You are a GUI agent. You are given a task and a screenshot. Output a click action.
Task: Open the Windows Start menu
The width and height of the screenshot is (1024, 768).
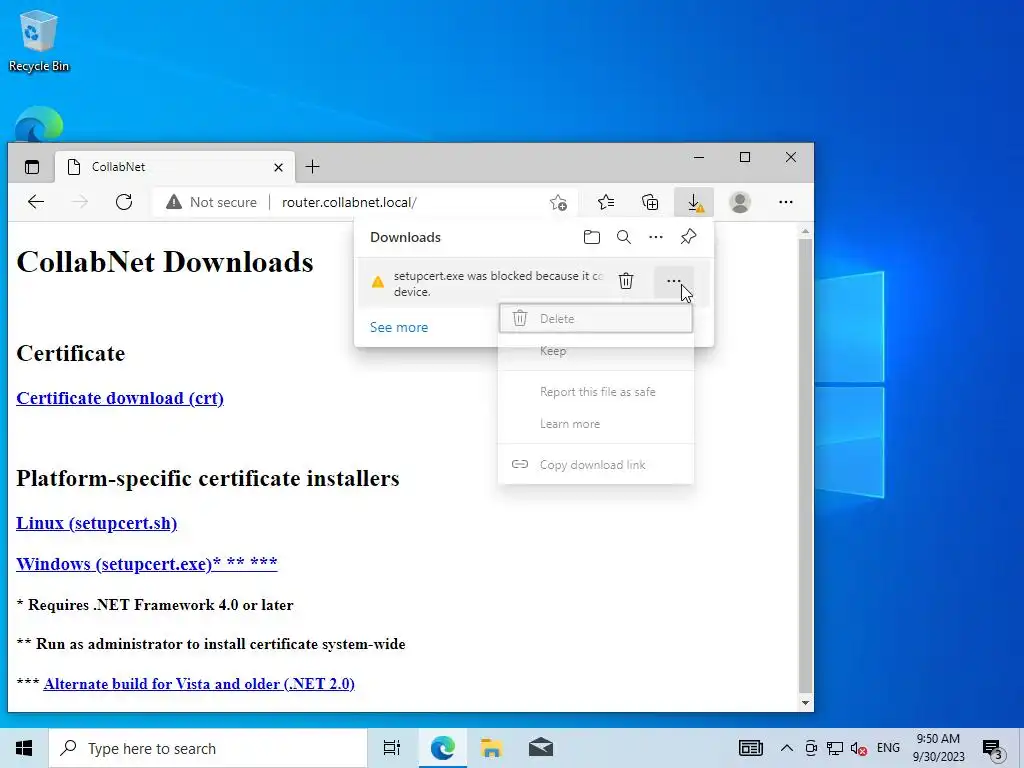tap(24, 748)
